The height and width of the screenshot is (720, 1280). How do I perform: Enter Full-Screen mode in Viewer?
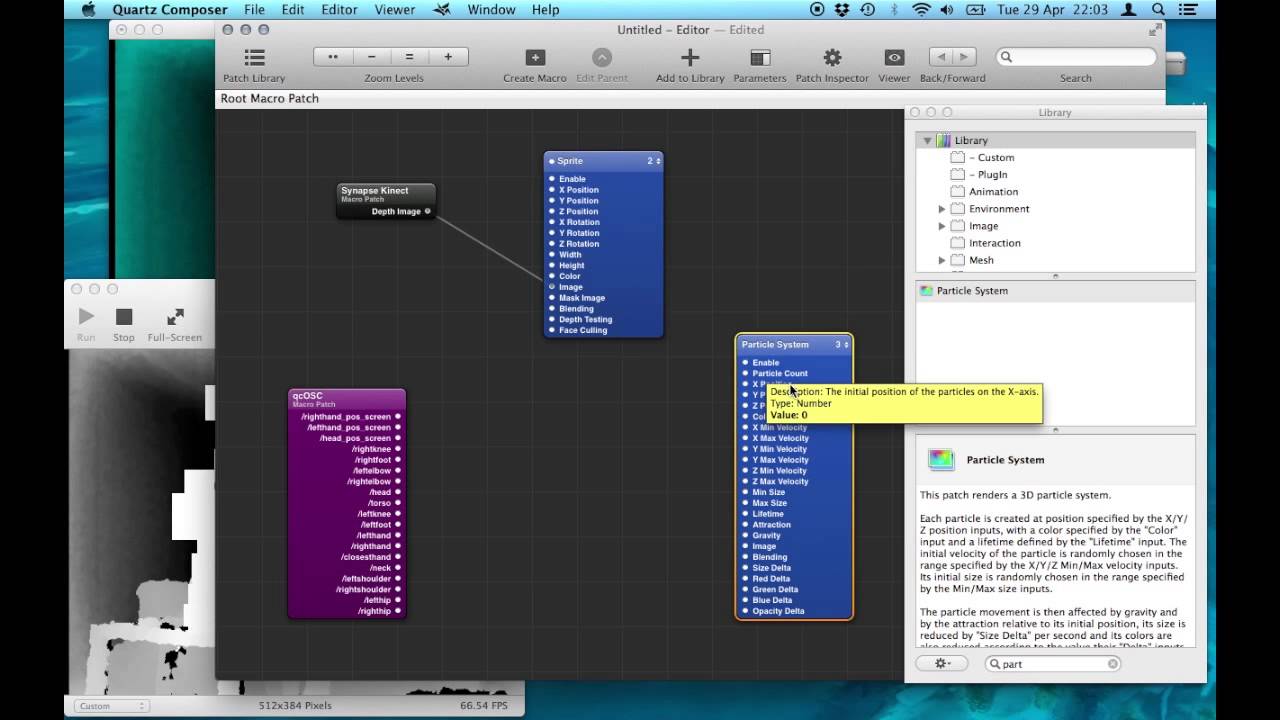coord(175,316)
